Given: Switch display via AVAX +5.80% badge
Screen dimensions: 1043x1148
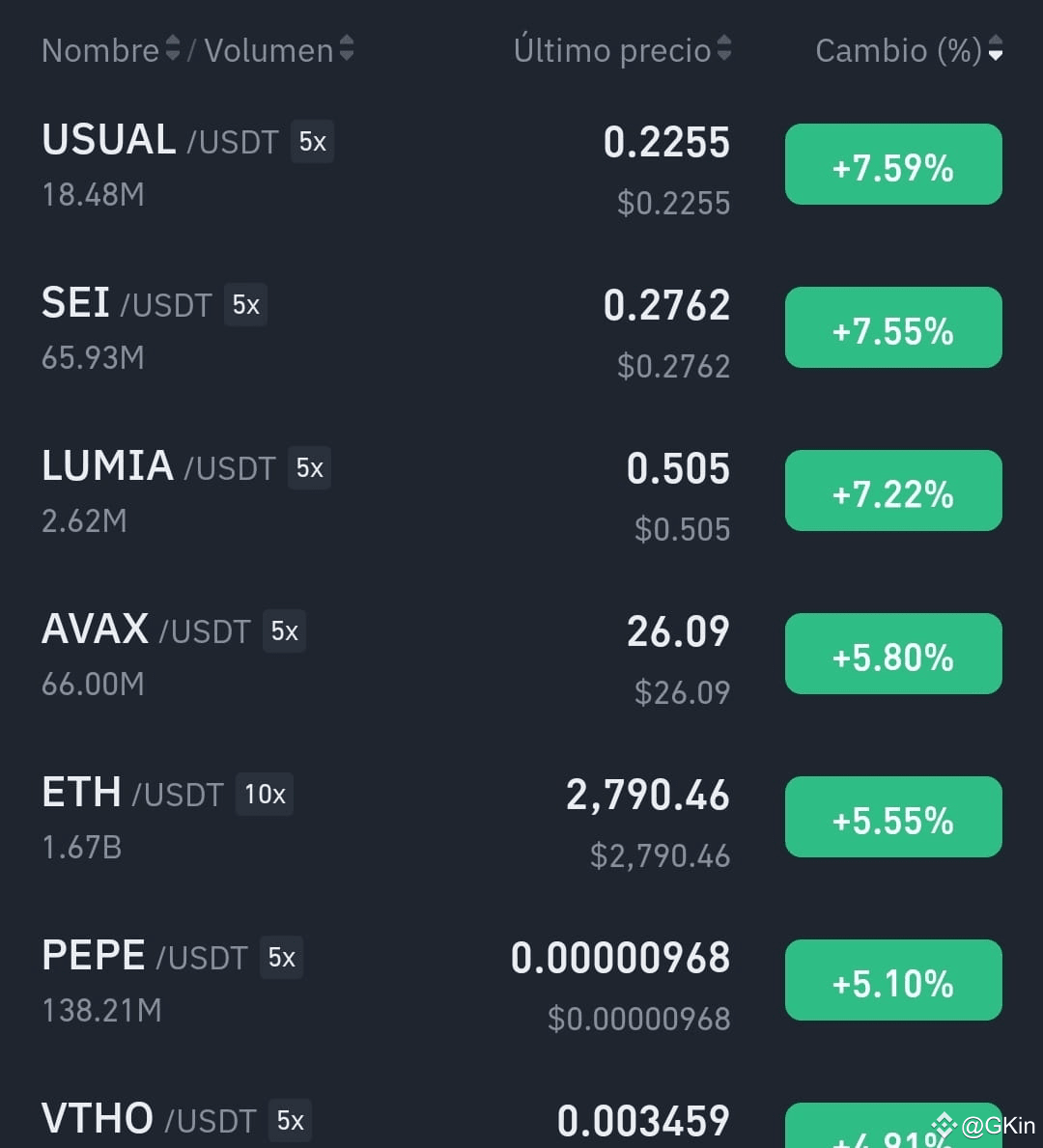Looking at the screenshot, I should (x=893, y=654).
